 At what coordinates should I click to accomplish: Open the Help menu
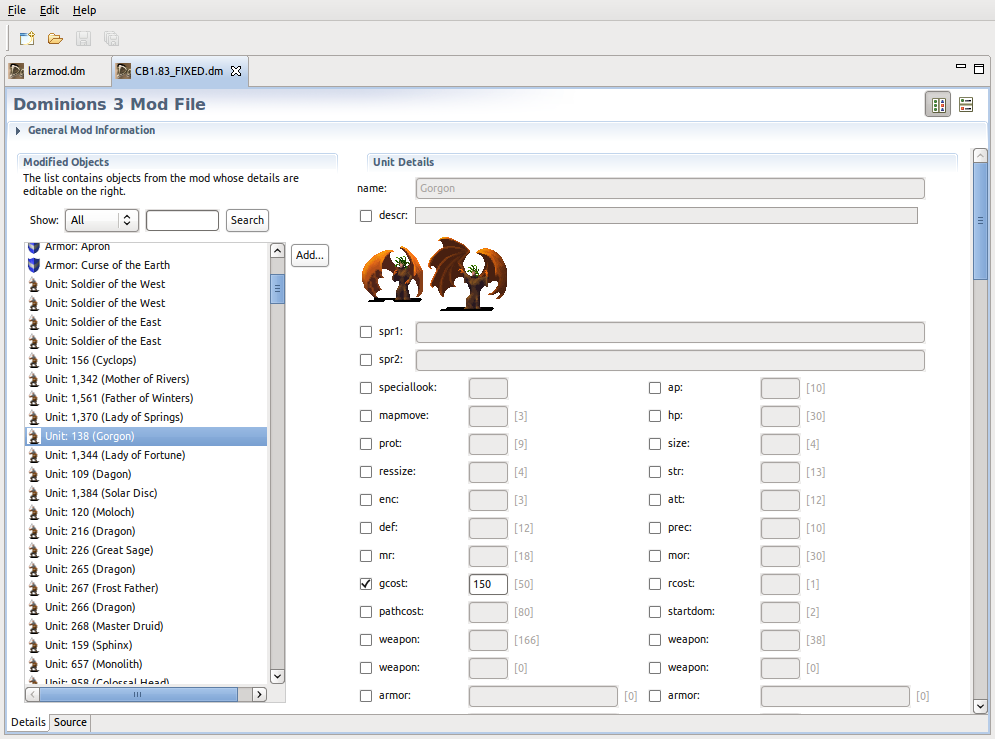[x=84, y=10]
